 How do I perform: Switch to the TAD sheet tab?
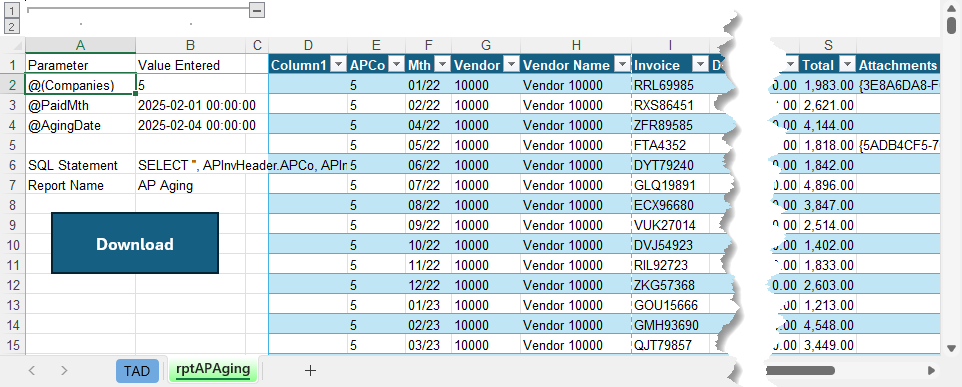coord(137,370)
